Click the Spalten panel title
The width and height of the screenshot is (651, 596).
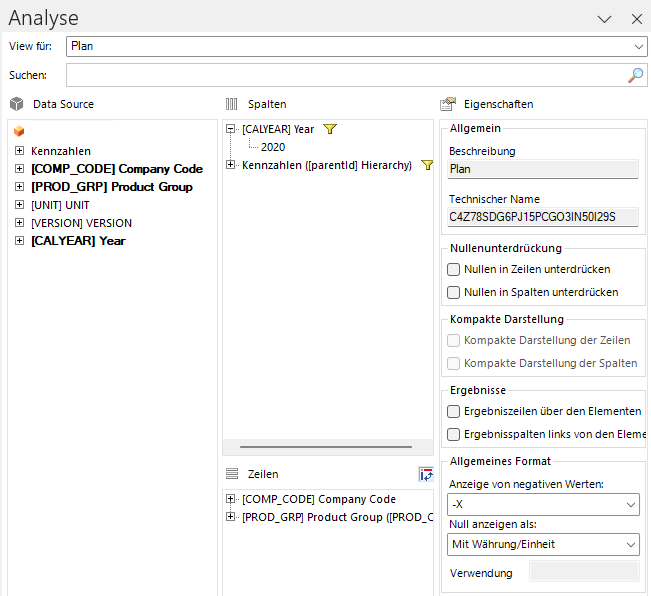click(x=267, y=104)
